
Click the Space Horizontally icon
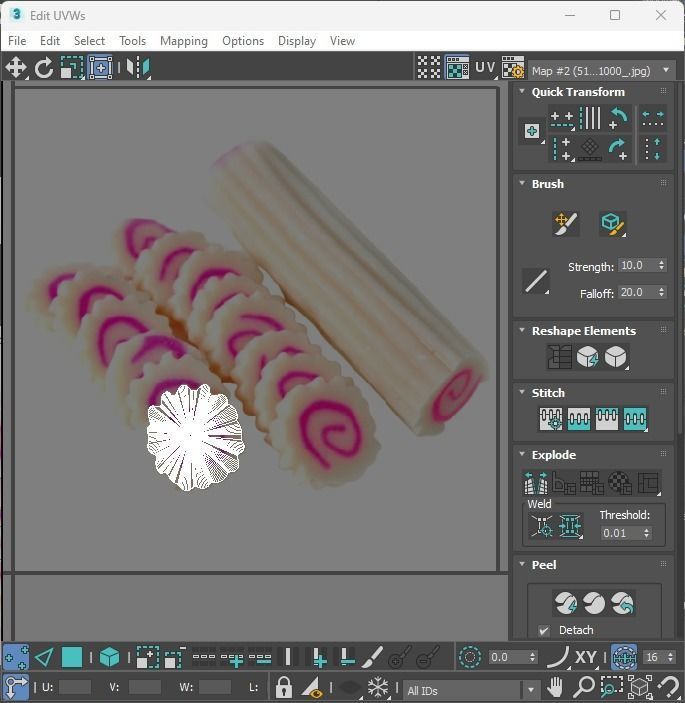pyautogui.click(x=653, y=119)
